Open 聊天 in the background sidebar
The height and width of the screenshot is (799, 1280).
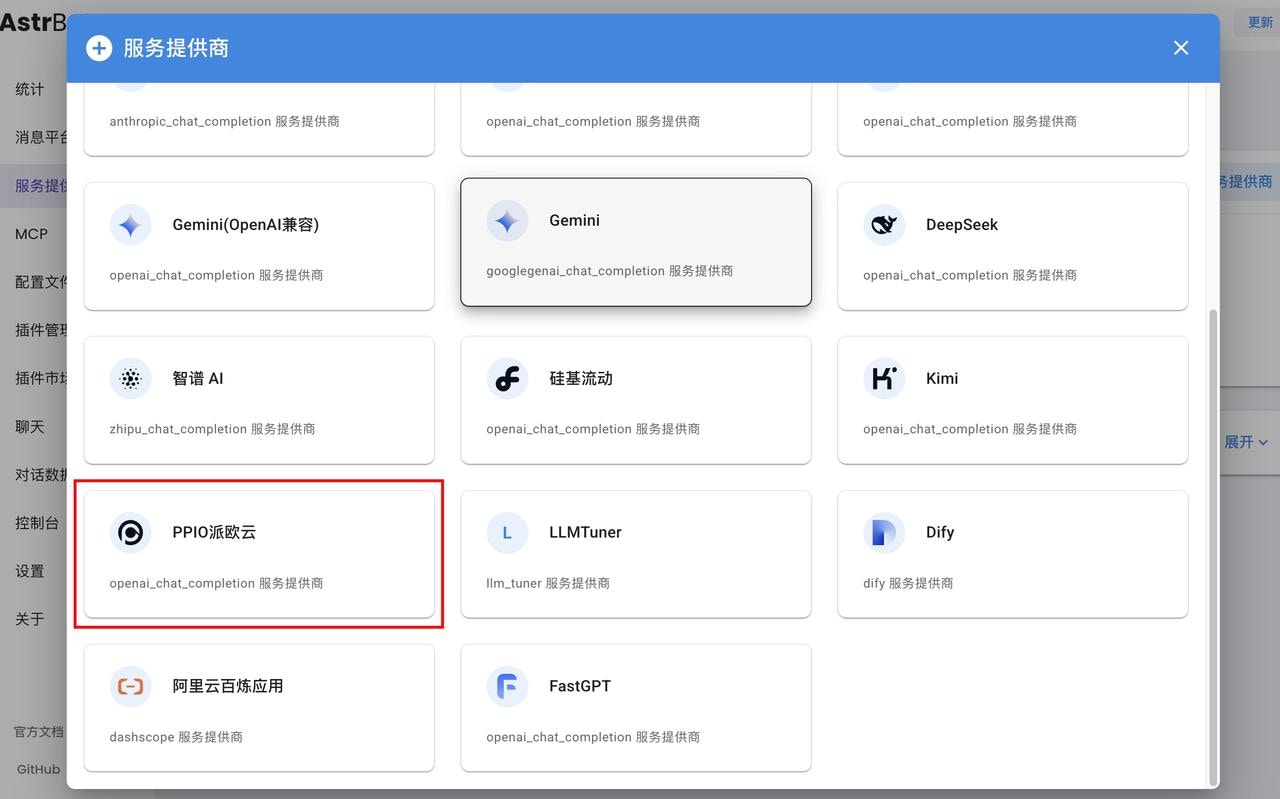coord(30,427)
